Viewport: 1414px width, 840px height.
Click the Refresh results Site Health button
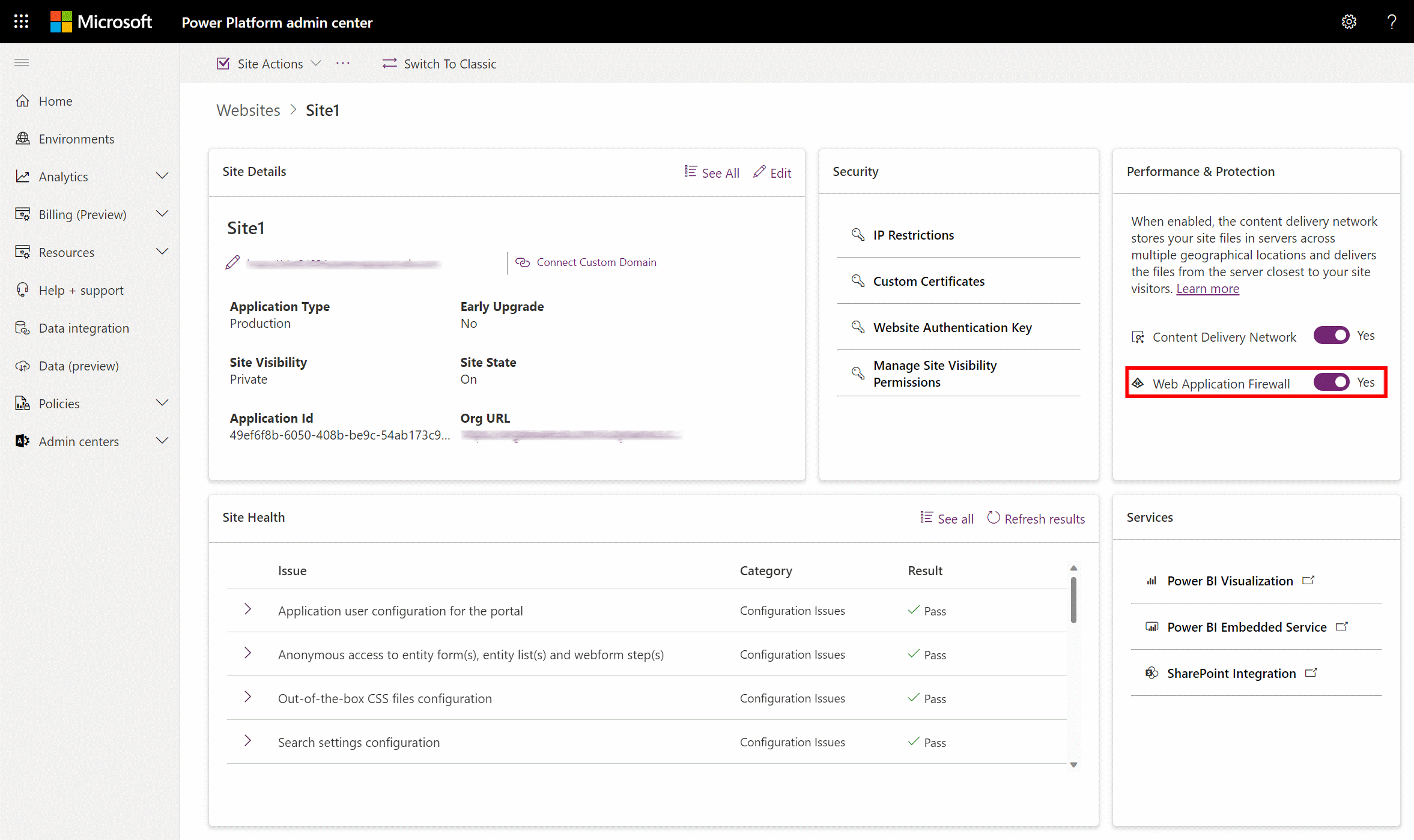[1035, 518]
